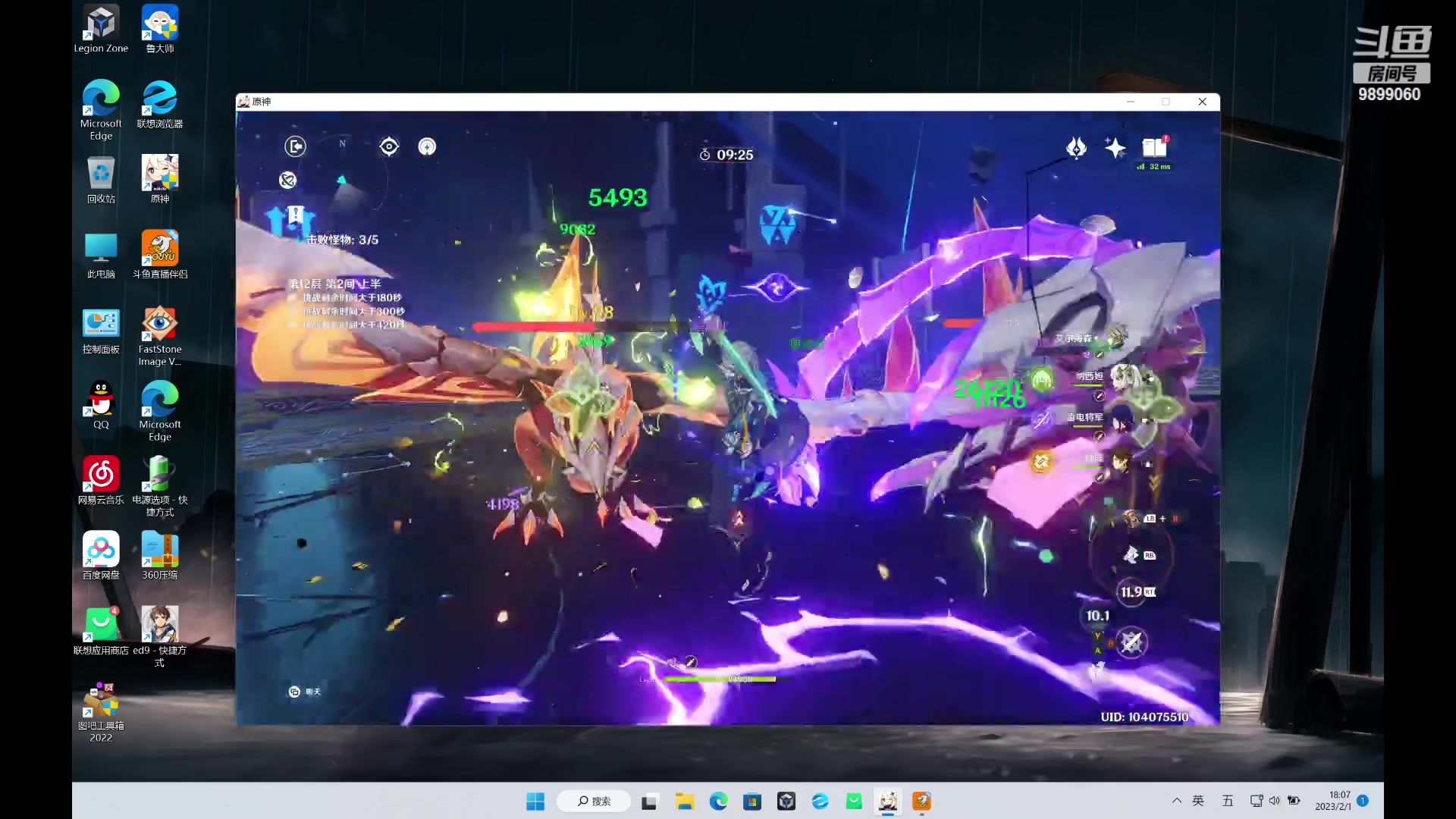Image resolution: width=1456 pixels, height=819 pixels.
Task: Open the 回收站 recycle bin
Action: point(101,180)
